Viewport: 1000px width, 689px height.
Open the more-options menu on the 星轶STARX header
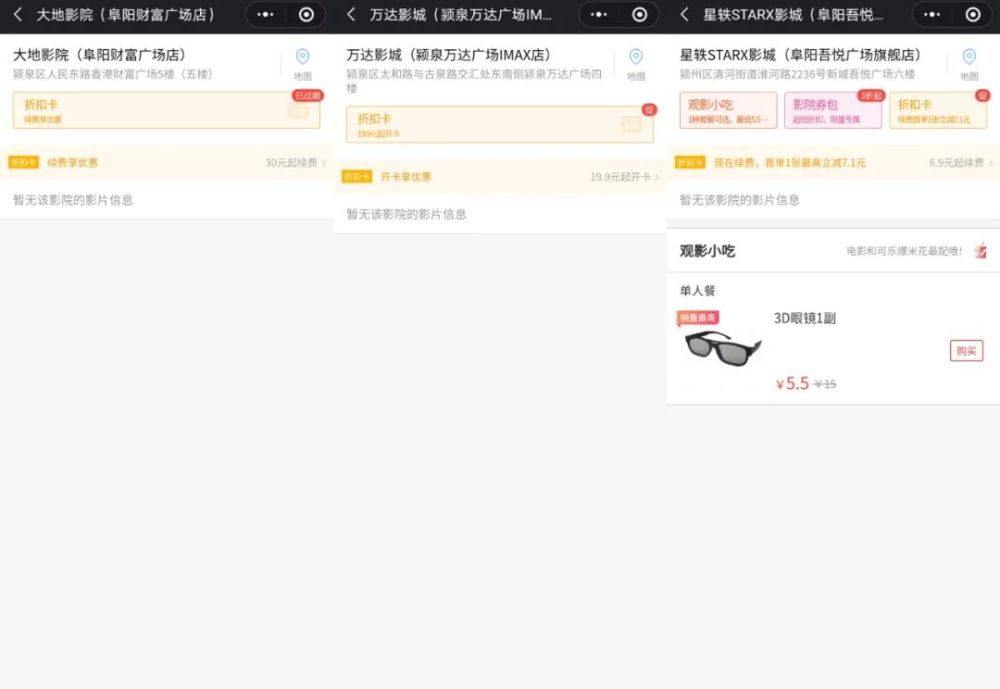coord(932,15)
